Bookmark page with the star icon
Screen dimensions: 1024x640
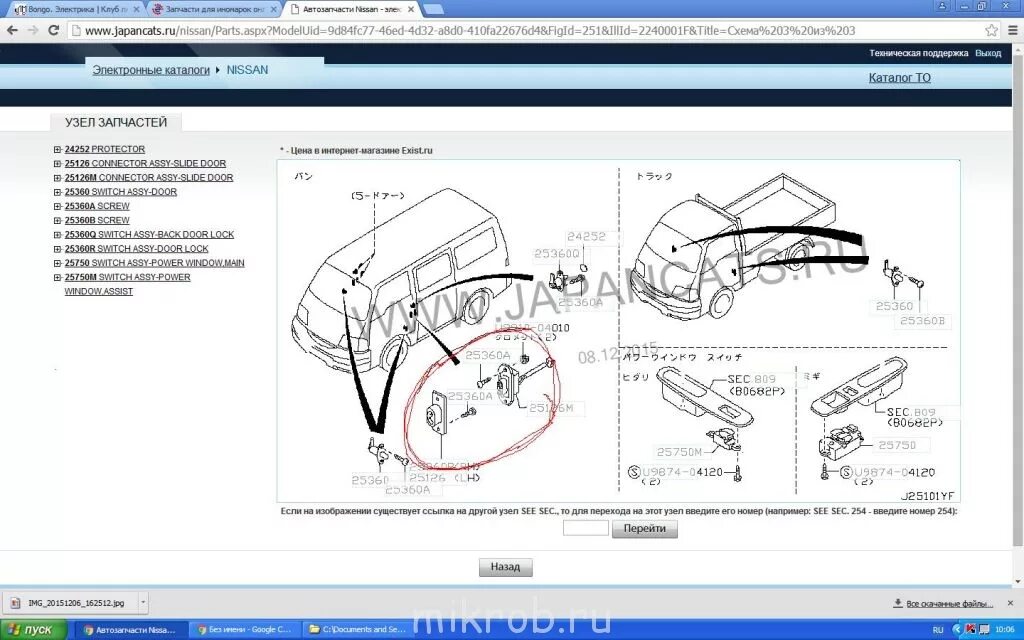point(991,30)
